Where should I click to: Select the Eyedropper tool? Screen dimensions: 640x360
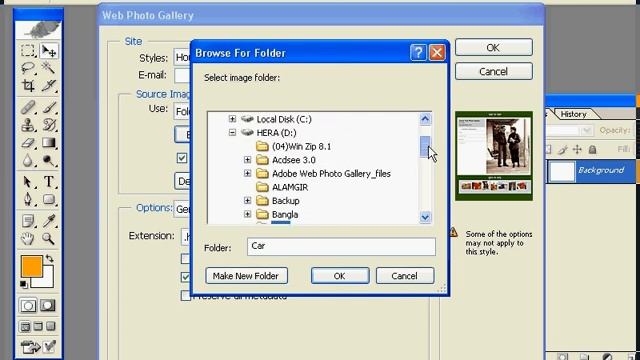point(49,221)
